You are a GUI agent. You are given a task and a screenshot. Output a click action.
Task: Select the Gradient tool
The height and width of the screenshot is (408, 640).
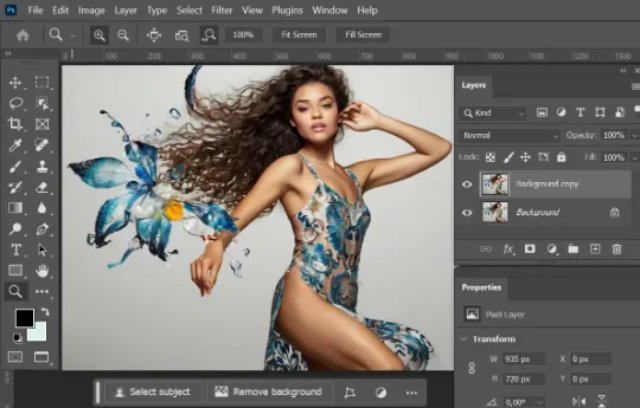16,208
